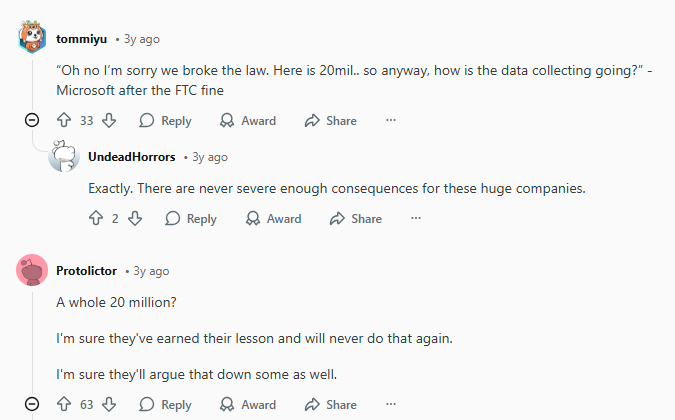Open tommiyu's avatar profile picture
Image resolution: width=675 pixels, height=420 pixels.
point(32,39)
